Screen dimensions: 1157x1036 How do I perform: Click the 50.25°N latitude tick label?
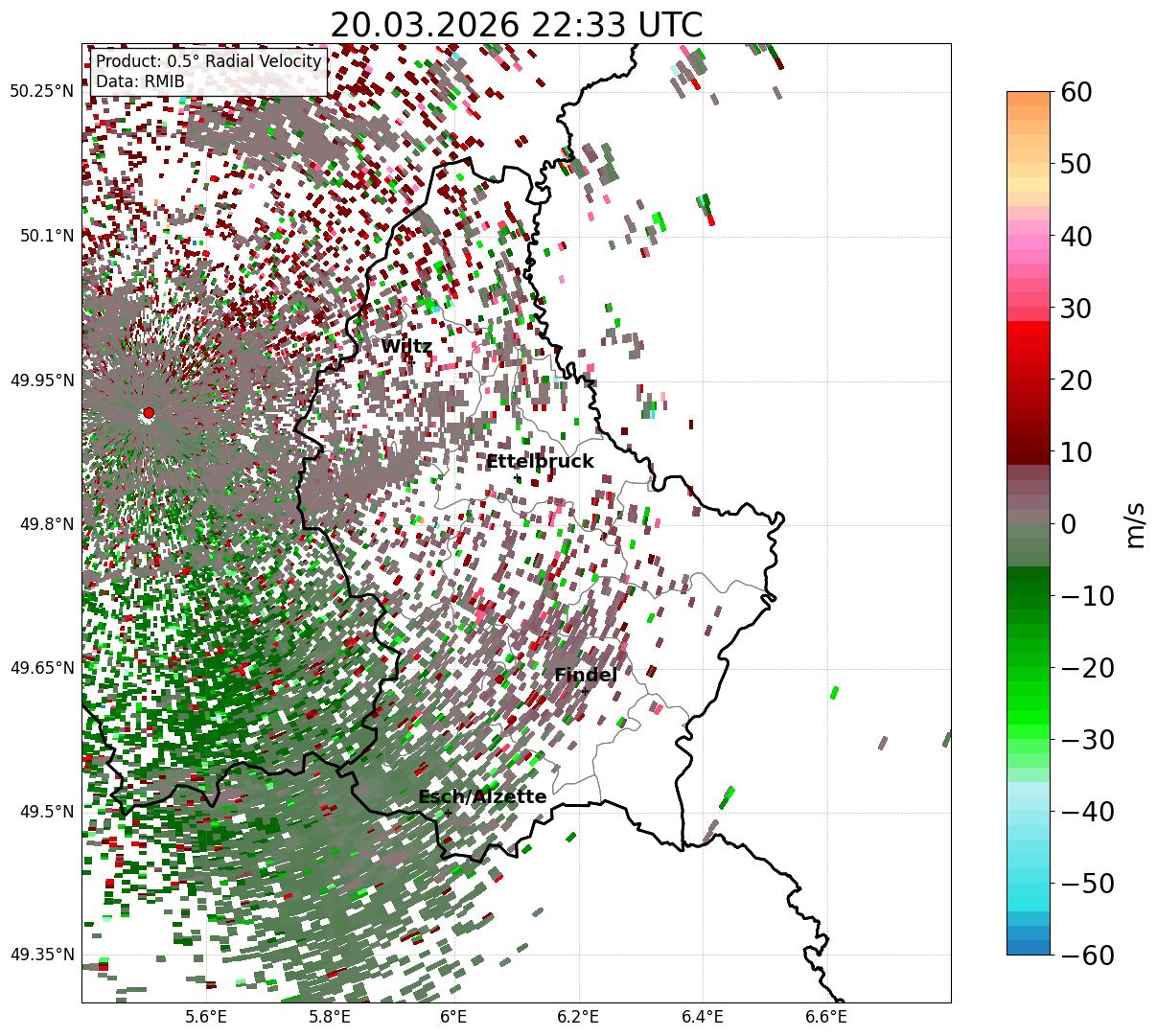(41, 91)
